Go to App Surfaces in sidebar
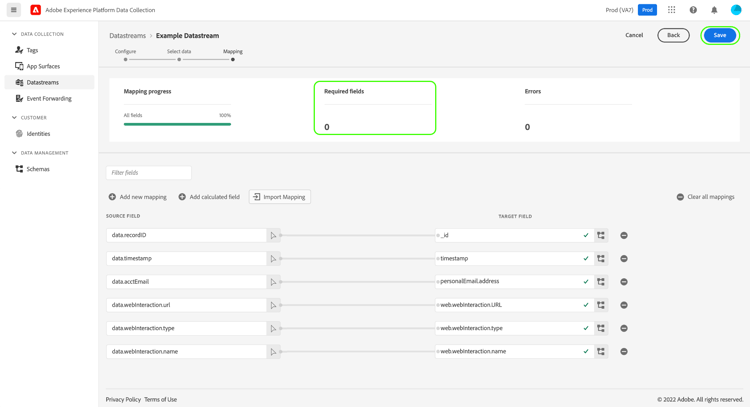The height and width of the screenshot is (407, 750). click(49, 66)
